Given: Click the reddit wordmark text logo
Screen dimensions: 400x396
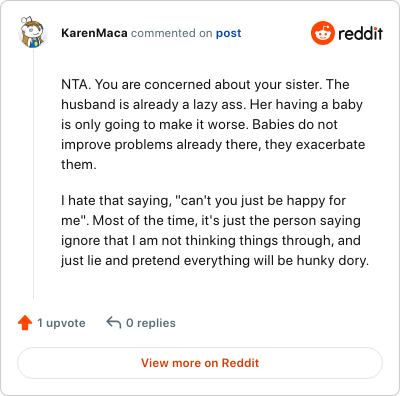Looking at the screenshot, I should pyautogui.click(x=361, y=33).
